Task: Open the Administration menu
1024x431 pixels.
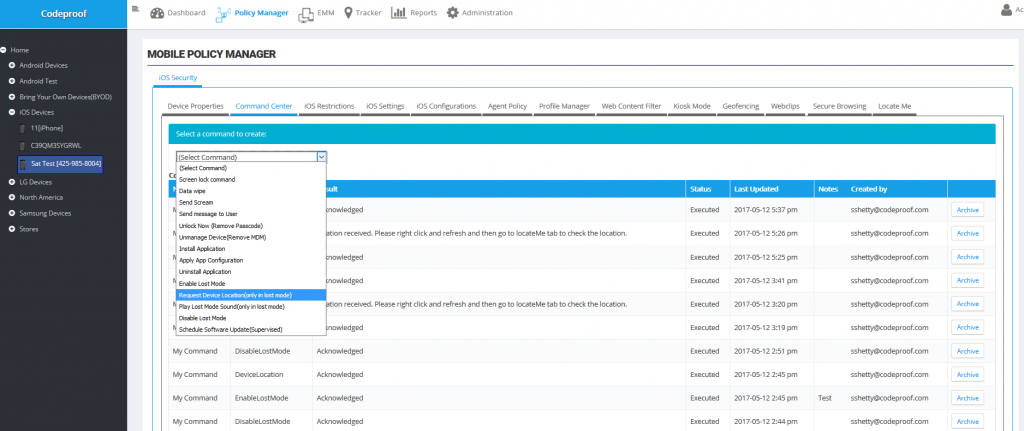Action: (x=487, y=12)
